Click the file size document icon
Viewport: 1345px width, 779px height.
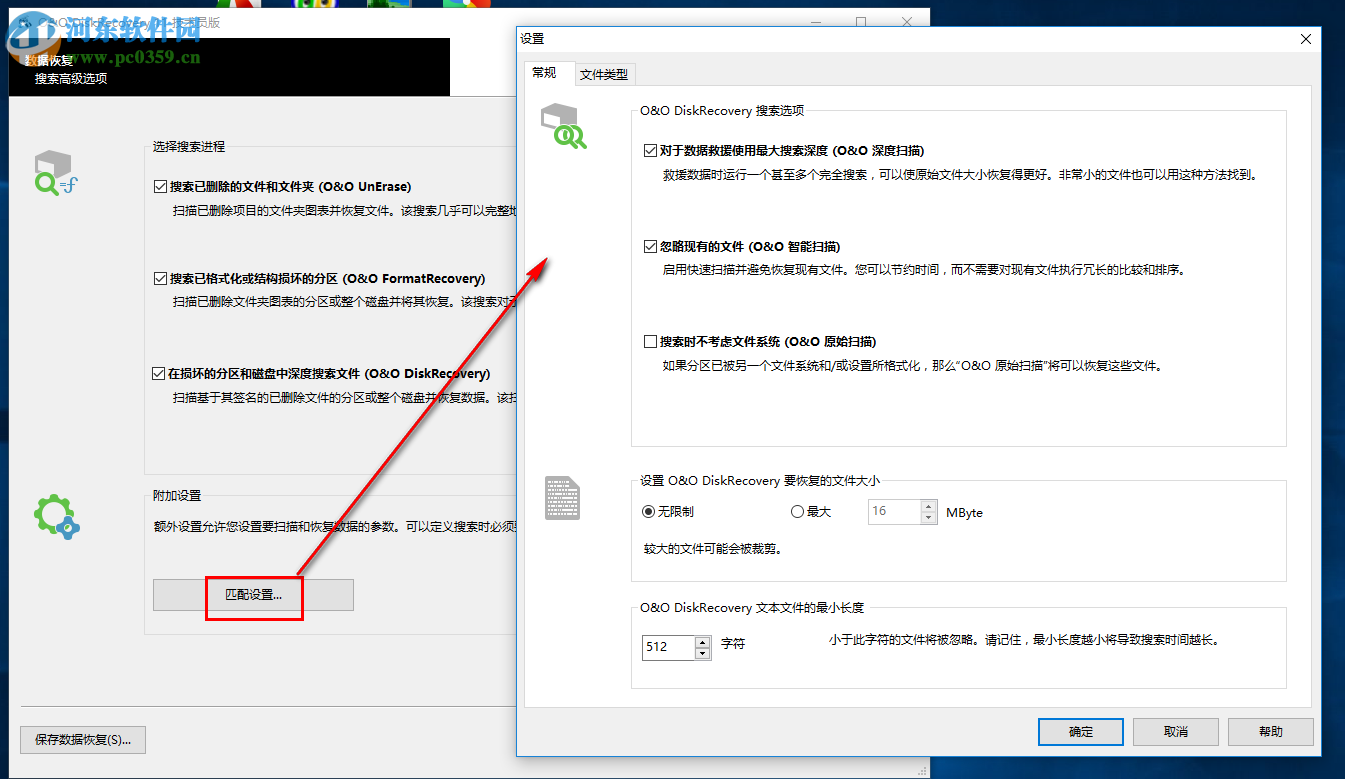[562, 498]
